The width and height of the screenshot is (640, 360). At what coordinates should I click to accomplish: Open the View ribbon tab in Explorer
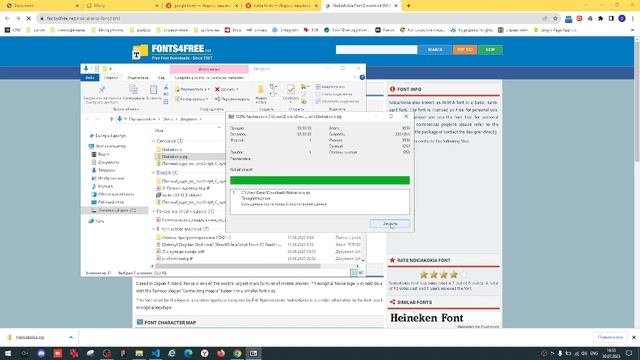162,78
